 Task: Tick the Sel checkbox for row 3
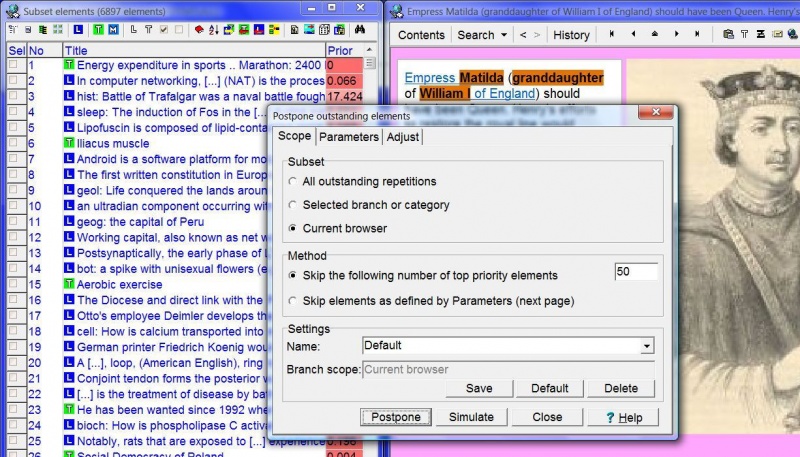pos(13,96)
